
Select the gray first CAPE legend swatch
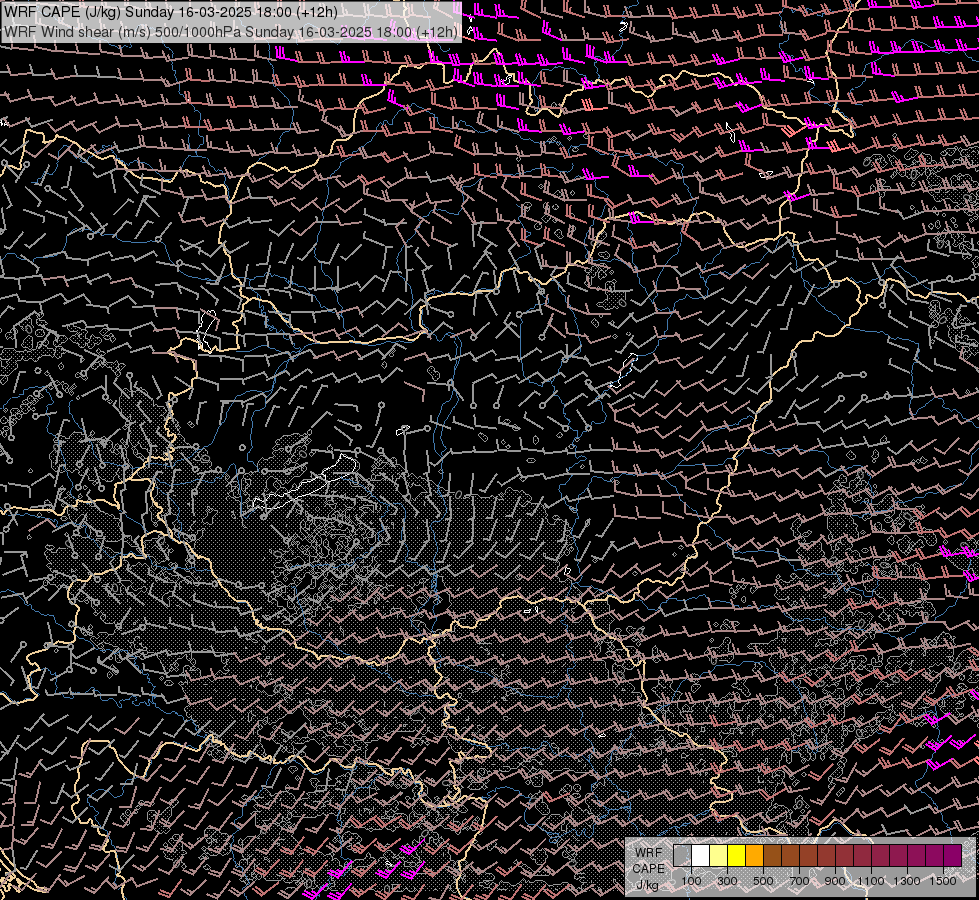click(x=682, y=855)
